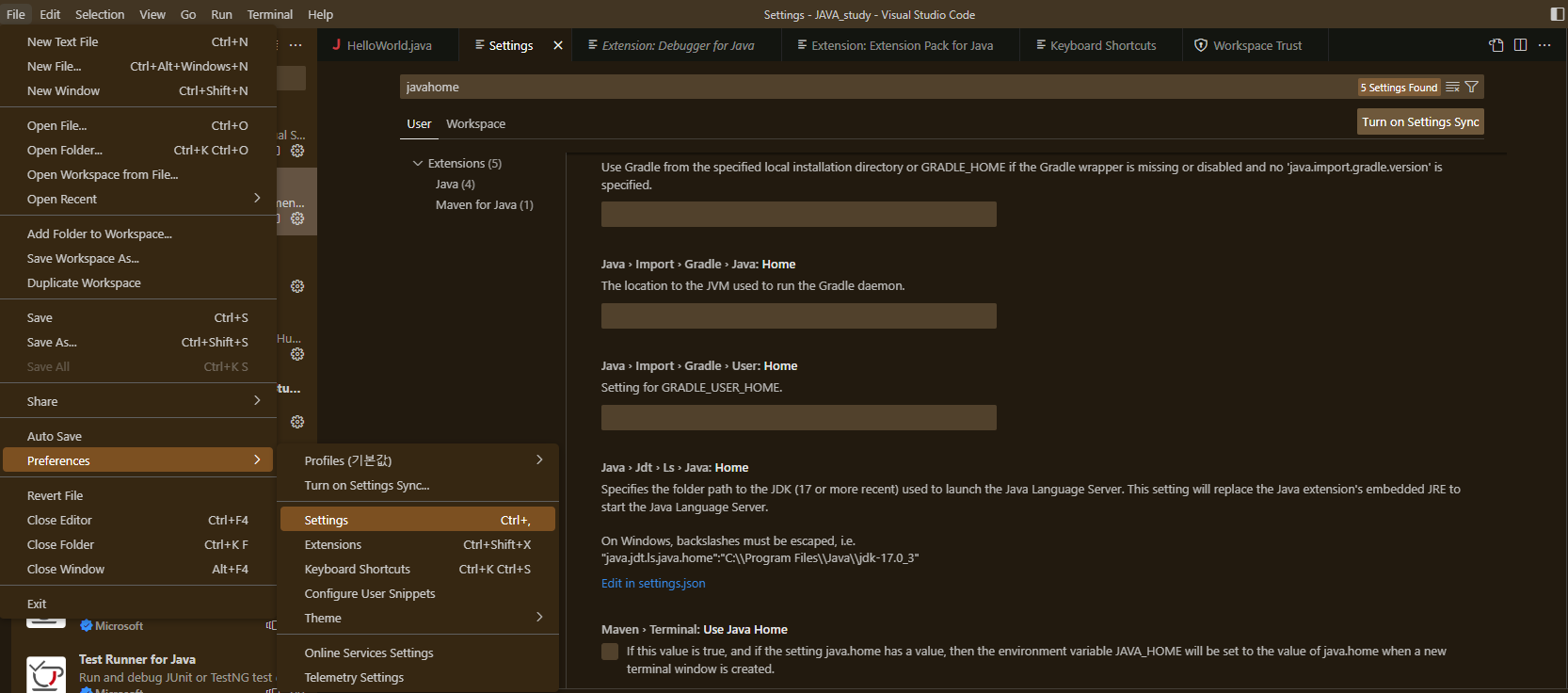
Task: Click the Test Runner for Java extension title
Action: pyautogui.click(x=137, y=659)
